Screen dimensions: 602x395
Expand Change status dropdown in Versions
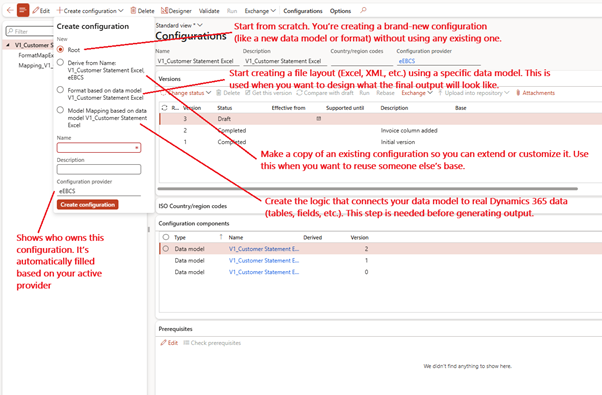pos(186,93)
